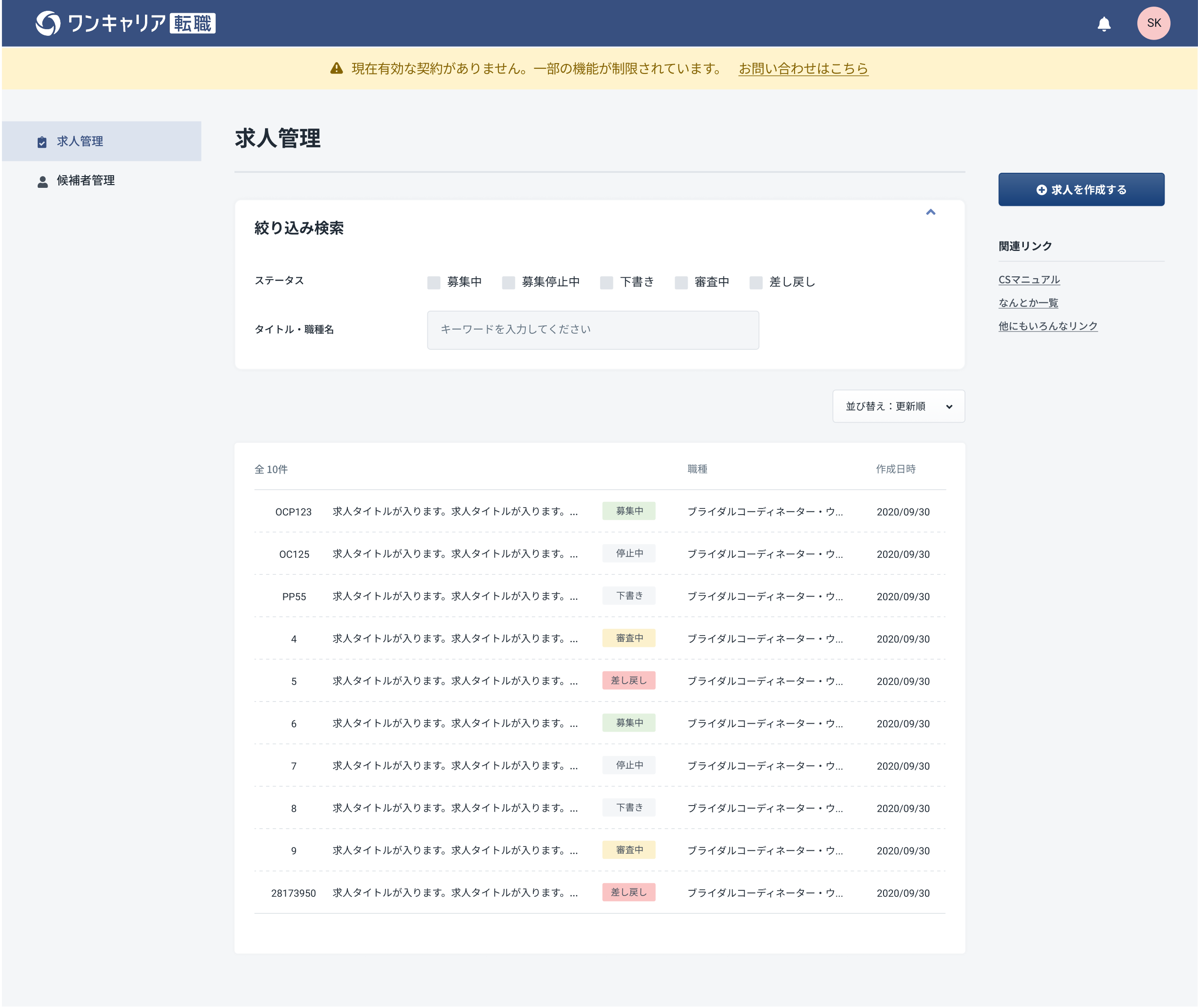Screen dimensions: 1198x1008
Task: Open the 候補者管理 sidebar menu
Action: click(x=86, y=181)
